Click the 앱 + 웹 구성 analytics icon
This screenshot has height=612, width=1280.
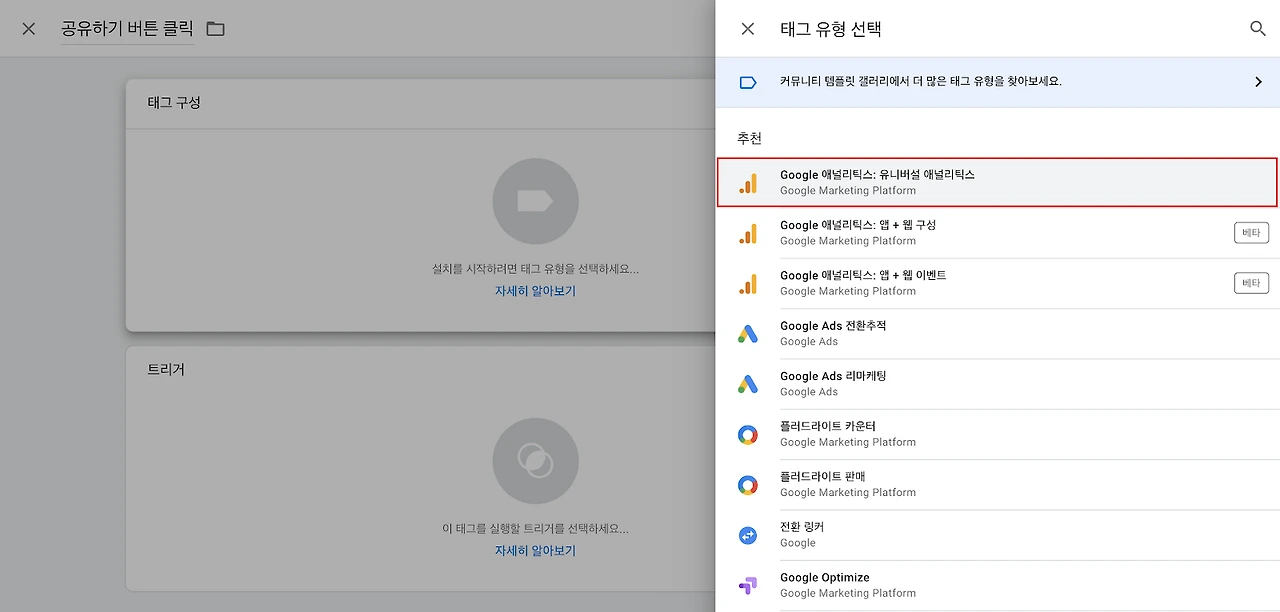tap(748, 233)
